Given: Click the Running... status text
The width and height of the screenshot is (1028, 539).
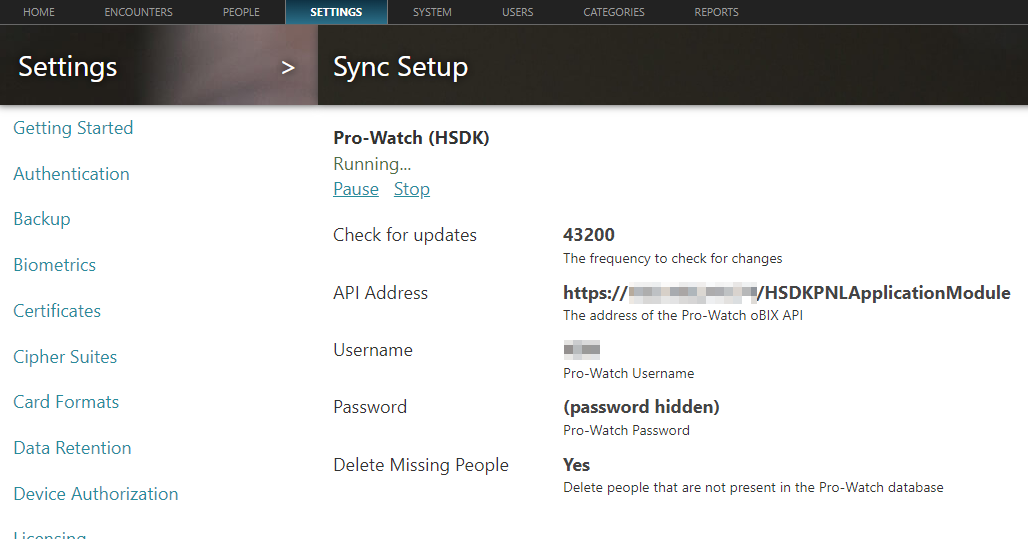Looking at the screenshot, I should pos(372,164).
